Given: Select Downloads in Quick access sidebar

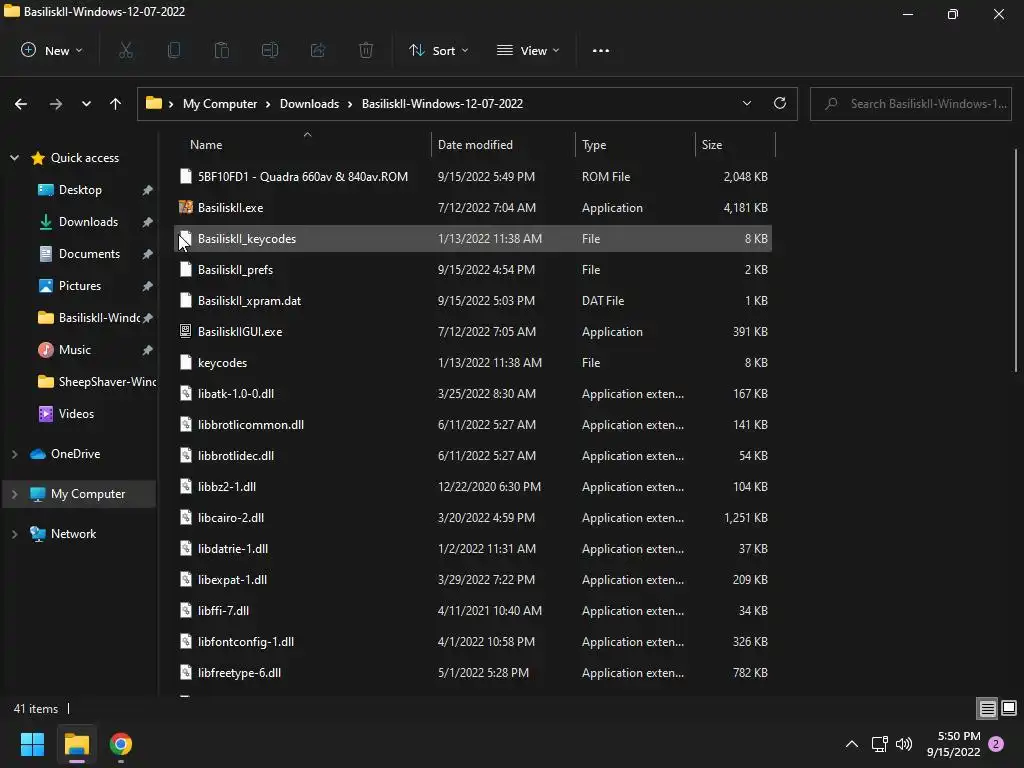Looking at the screenshot, I should click(88, 222).
